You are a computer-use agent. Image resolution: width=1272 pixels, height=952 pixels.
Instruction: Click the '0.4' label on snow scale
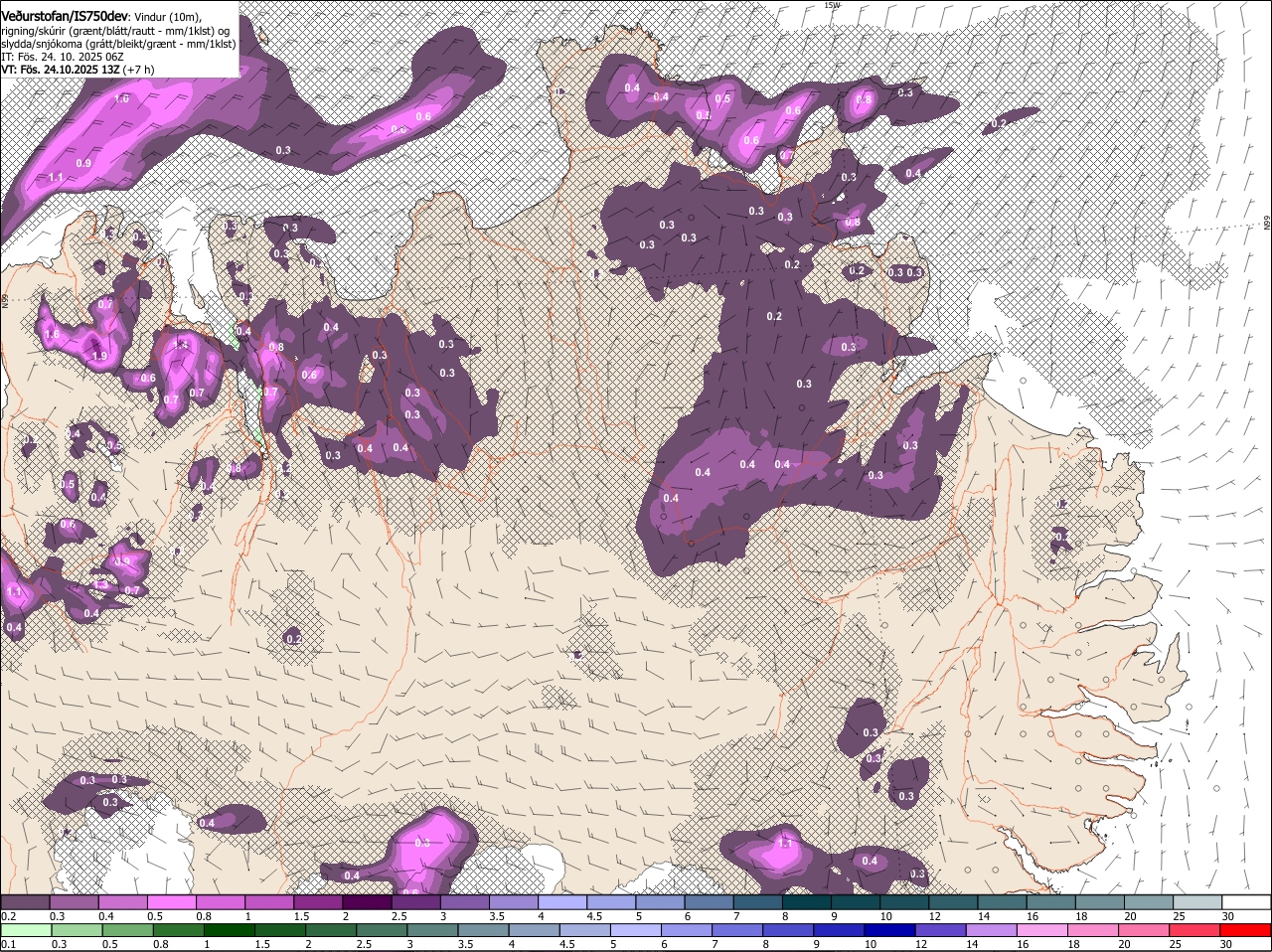click(x=106, y=916)
